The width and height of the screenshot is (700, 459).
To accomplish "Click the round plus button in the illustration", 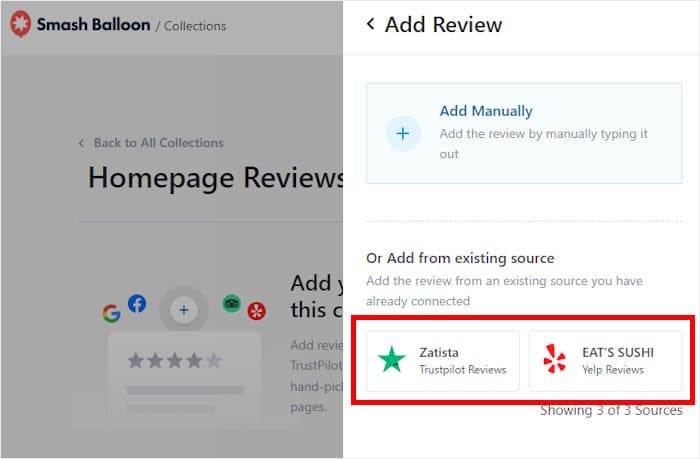I will (x=183, y=310).
